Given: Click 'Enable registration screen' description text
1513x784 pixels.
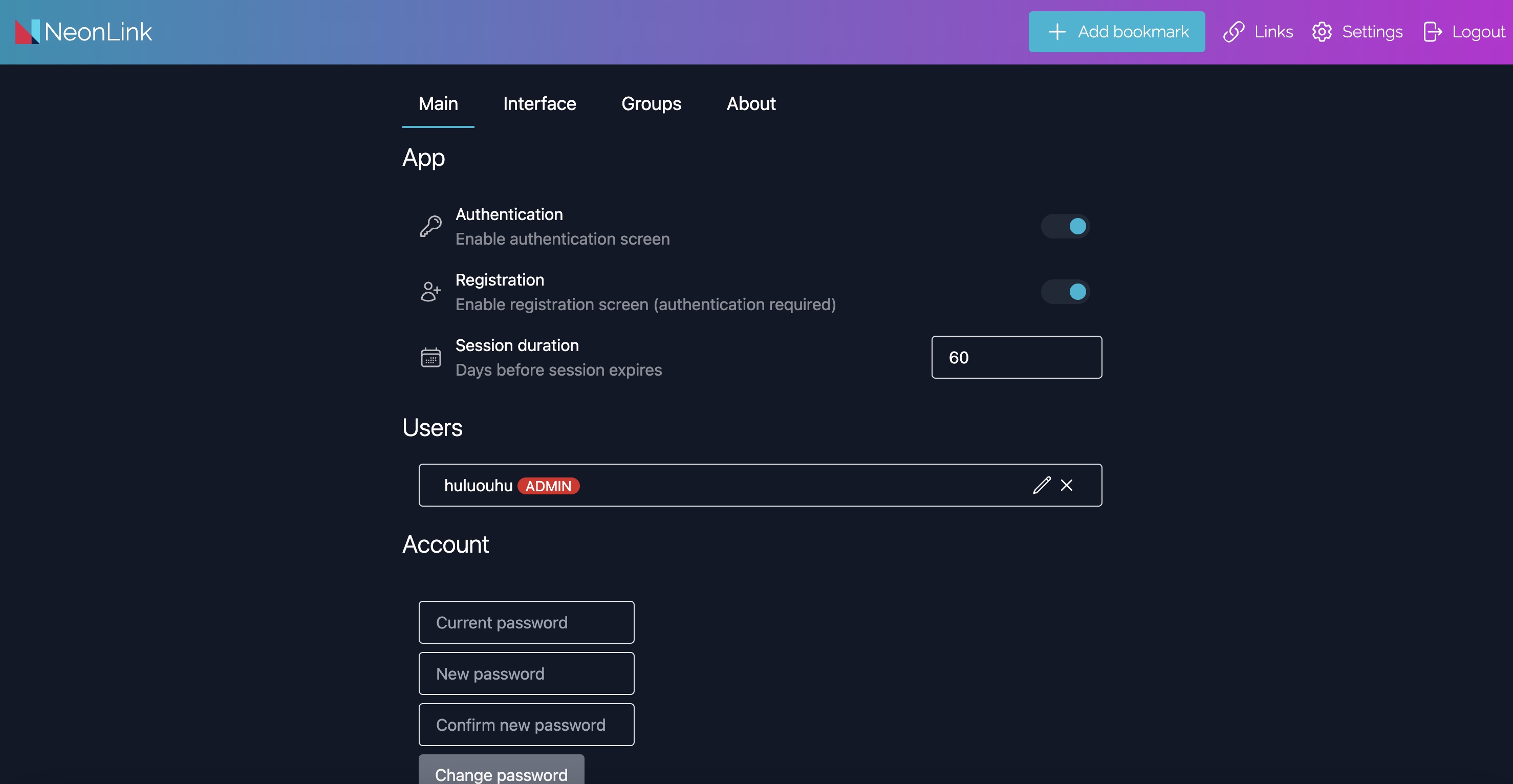Looking at the screenshot, I should [x=645, y=304].
